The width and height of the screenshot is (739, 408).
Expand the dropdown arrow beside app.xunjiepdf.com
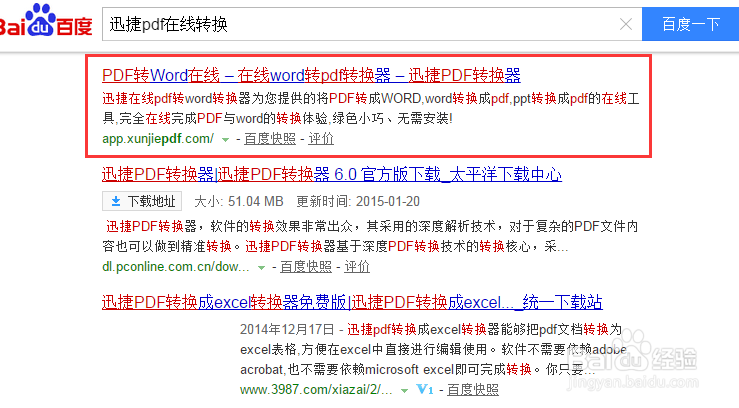pos(225,139)
